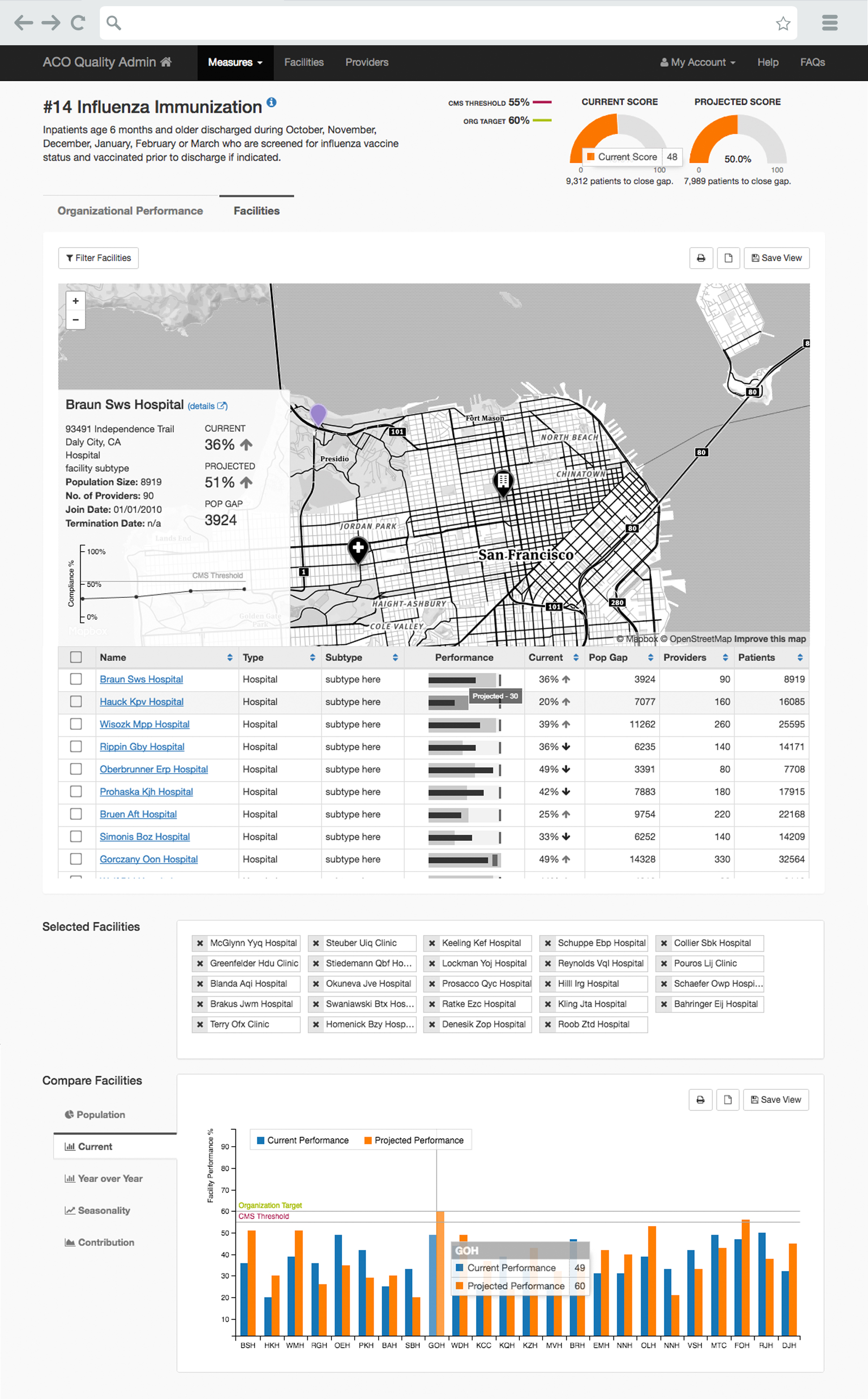Viewport: 868px width, 1399px height.
Task: Toggle the Projected Performance legend swatch
Action: (368, 1140)
